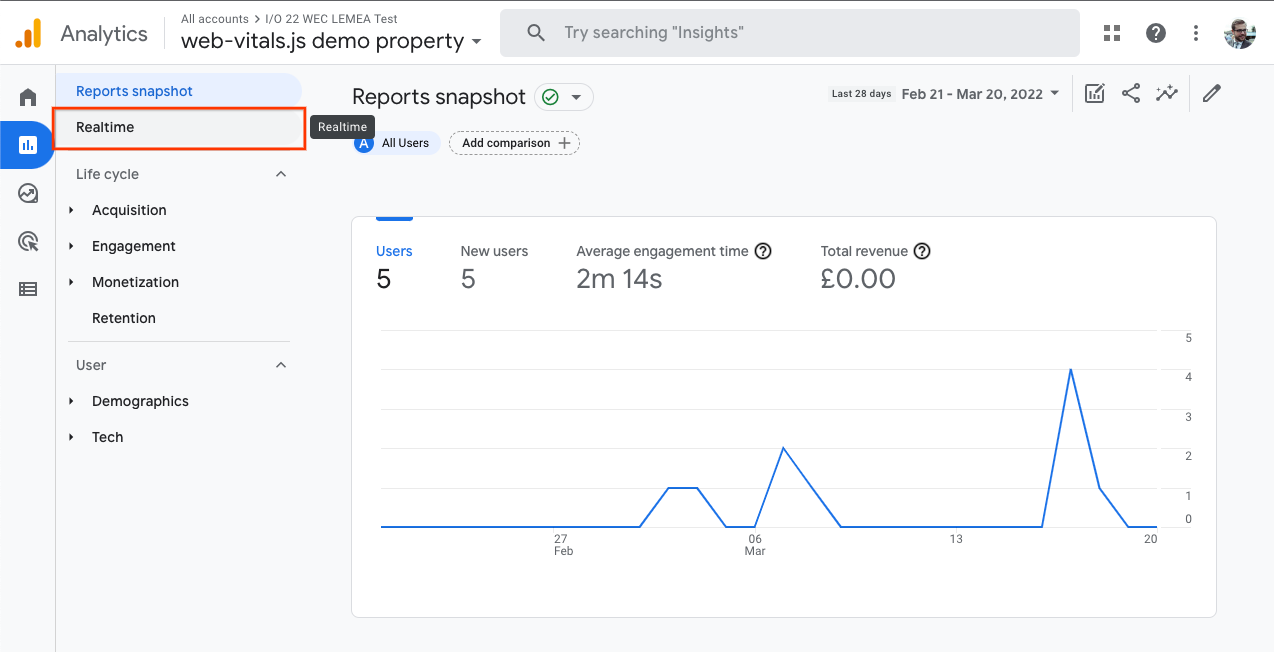Open the Retention report link
Viewport: 1274px width, 652px height.
pyautogui.click(x=124, y=318)
